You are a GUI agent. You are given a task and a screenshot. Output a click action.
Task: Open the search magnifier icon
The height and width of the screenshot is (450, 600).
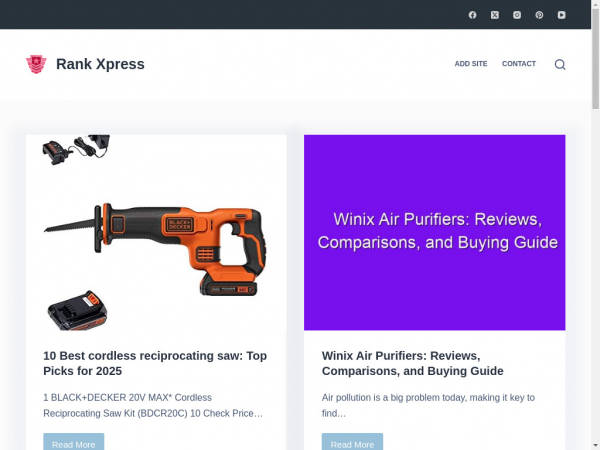pos(560,64)
